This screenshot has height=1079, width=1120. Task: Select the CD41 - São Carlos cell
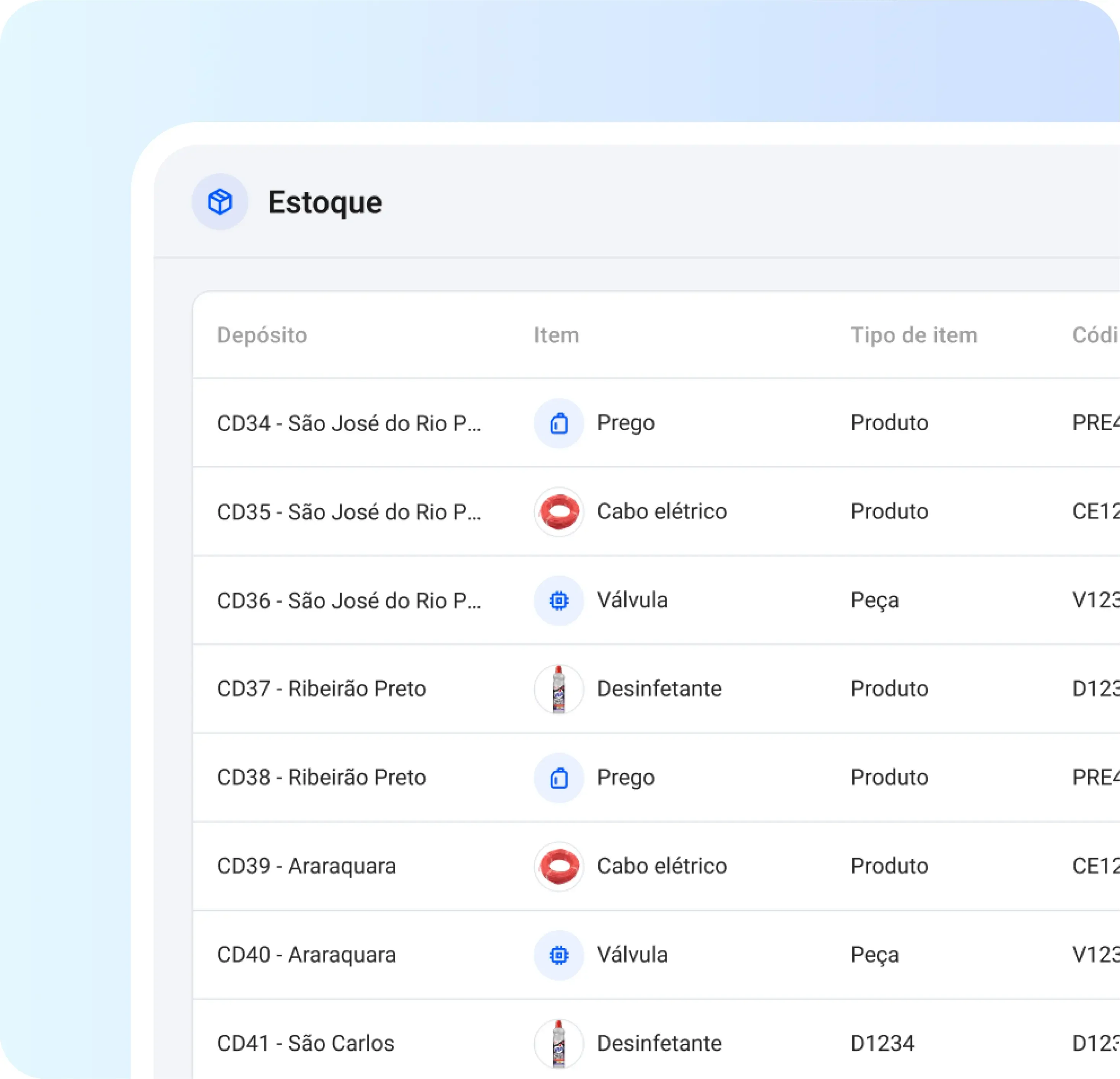[x=305, y=1043]
